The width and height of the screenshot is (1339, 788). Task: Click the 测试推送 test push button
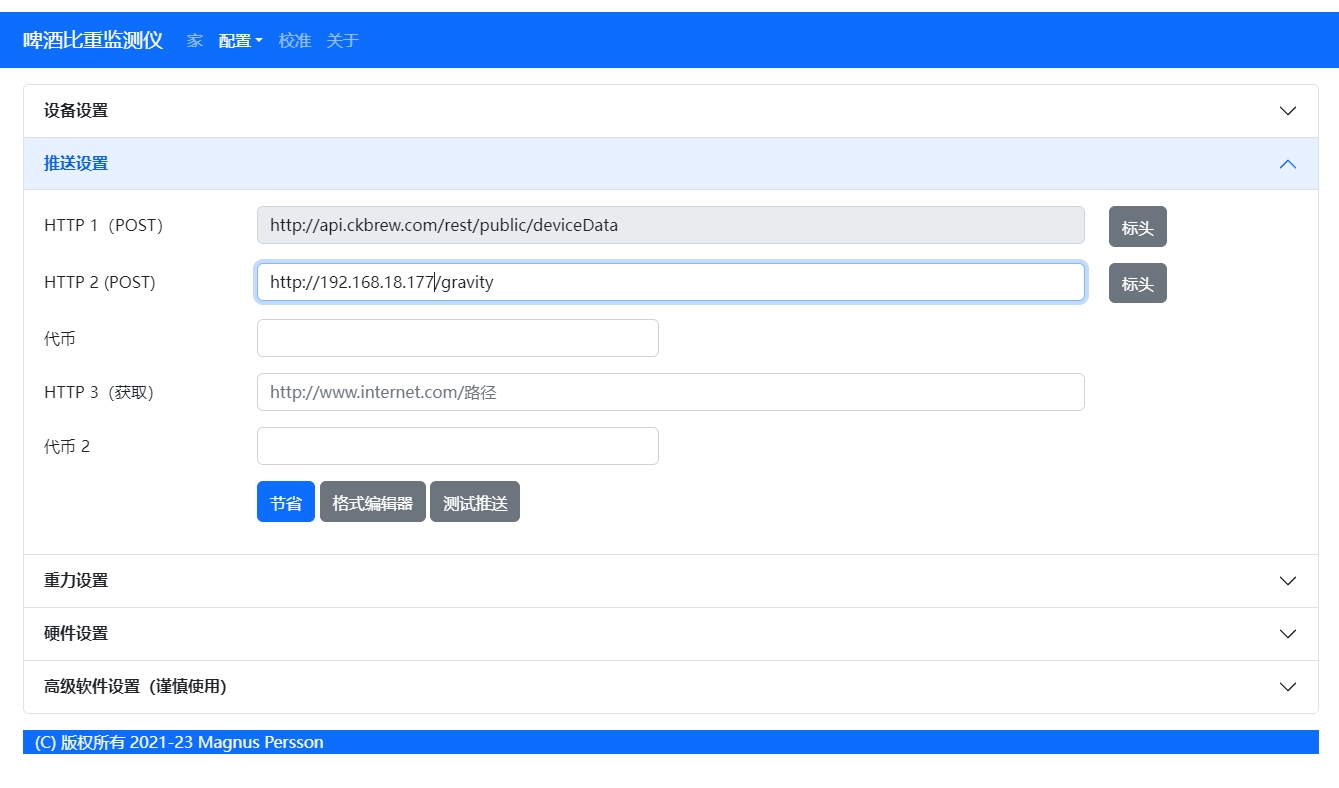475,502
